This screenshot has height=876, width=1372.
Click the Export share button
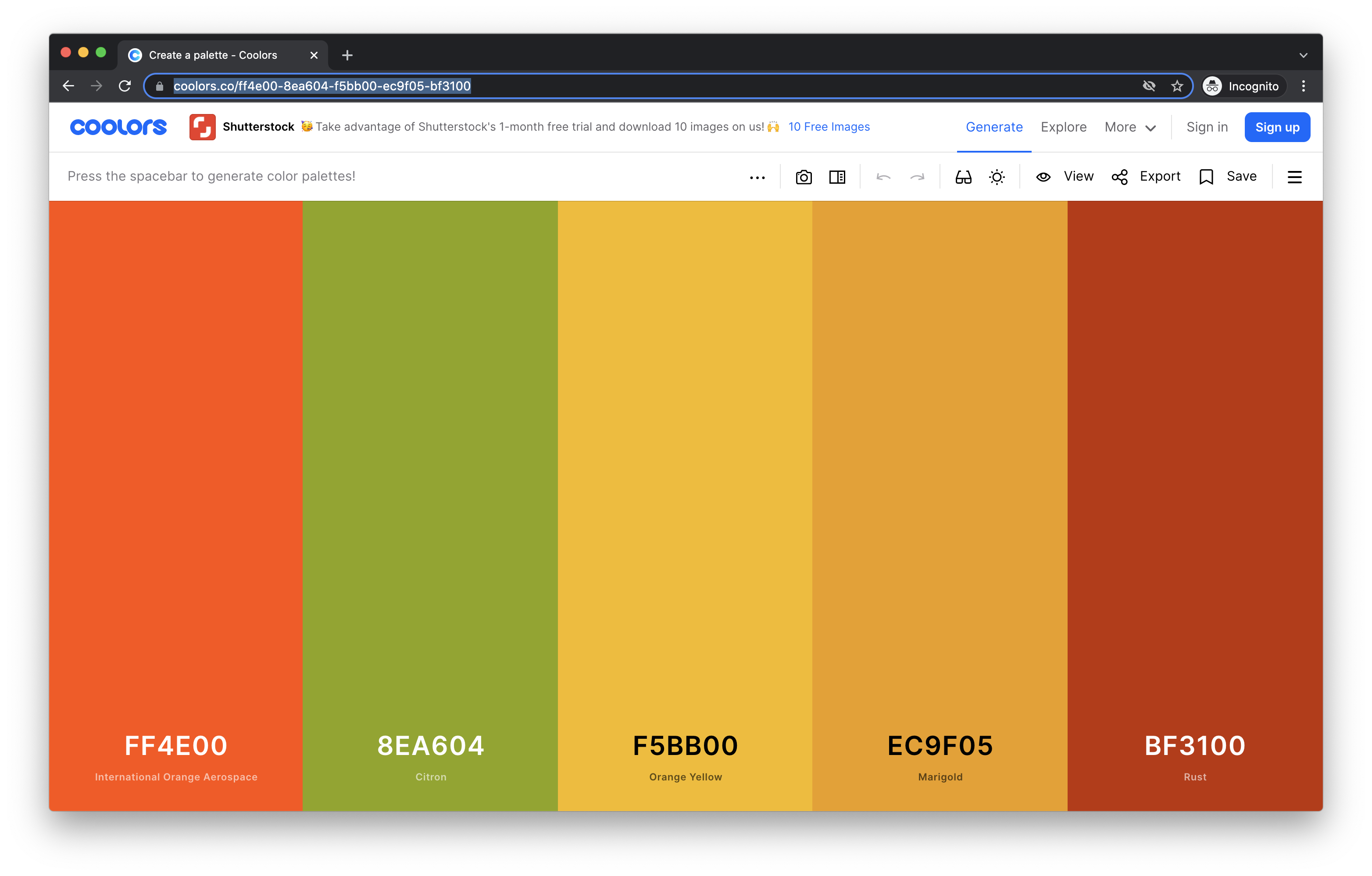1146,177
